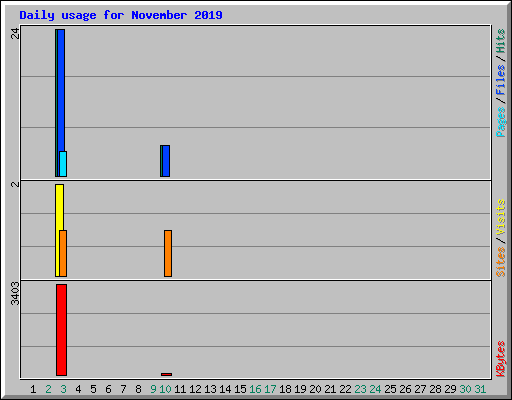Screen dimensions: 512x400
Task: Click the 'Files' legend label
Action: [x=501, y=79]
